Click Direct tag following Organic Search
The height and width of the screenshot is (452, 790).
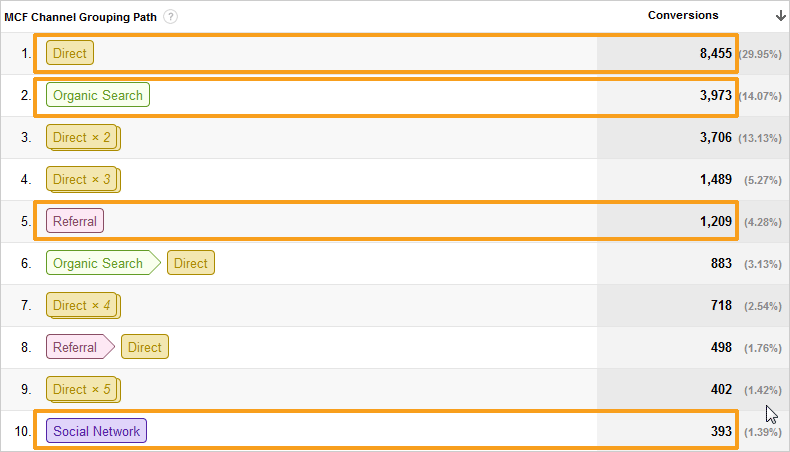[x=190, y=263]
